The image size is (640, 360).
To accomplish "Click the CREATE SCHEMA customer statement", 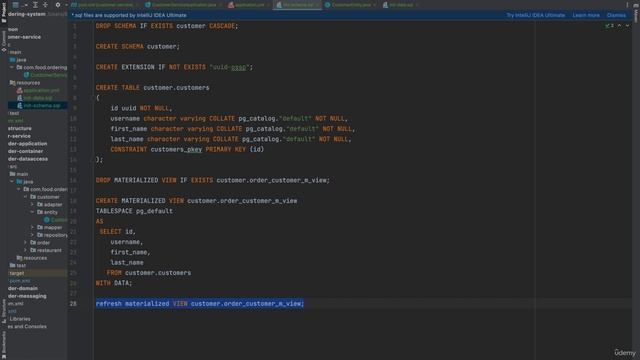I will pos(138,47).
